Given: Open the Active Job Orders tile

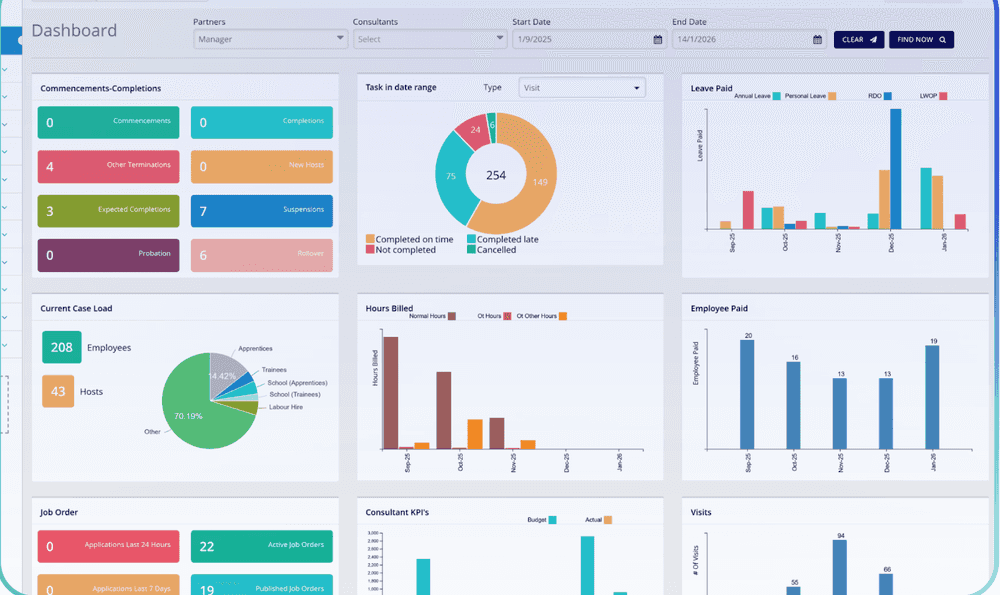Looking at the screenshot, I should pyautogui.click(x=261, y=547).
